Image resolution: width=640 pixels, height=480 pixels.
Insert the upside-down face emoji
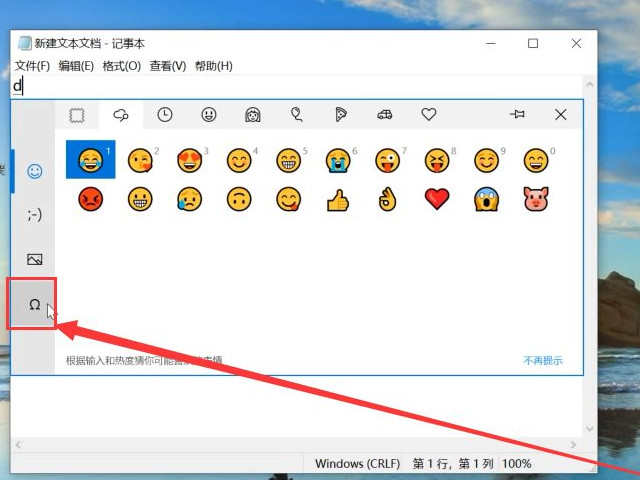239,199
